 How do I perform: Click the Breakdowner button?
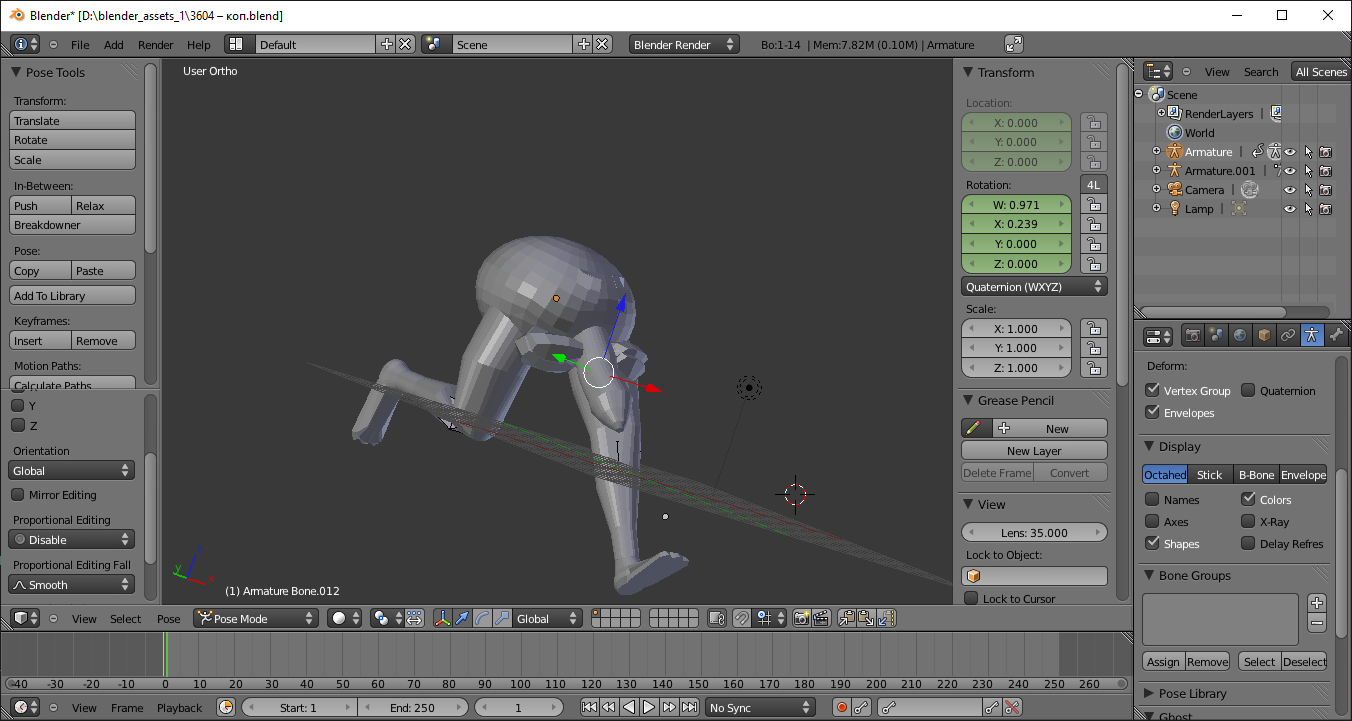tap(72, 225)
